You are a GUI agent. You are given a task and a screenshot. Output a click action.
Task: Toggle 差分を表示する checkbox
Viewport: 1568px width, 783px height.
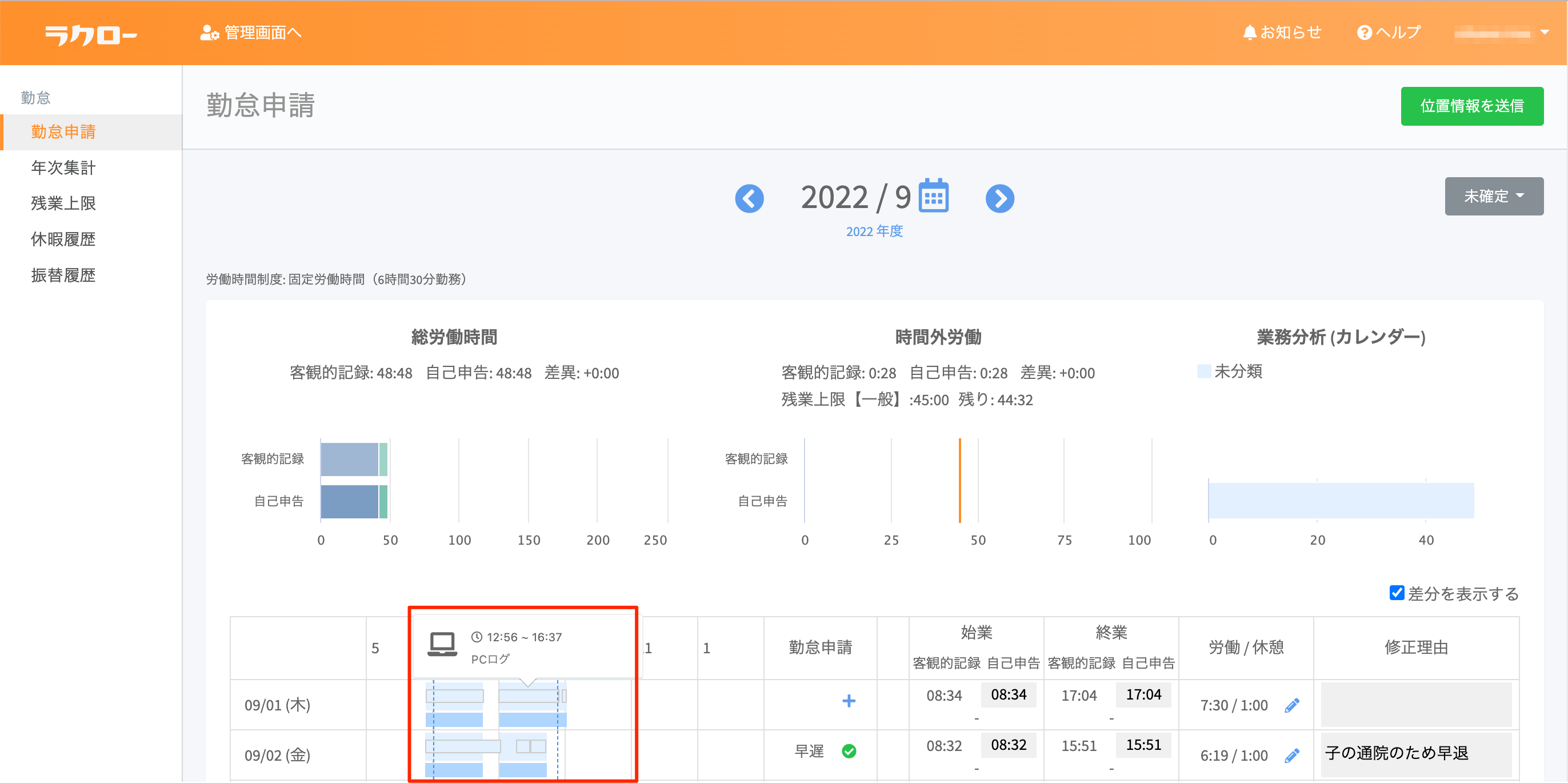click(1397, 593)
